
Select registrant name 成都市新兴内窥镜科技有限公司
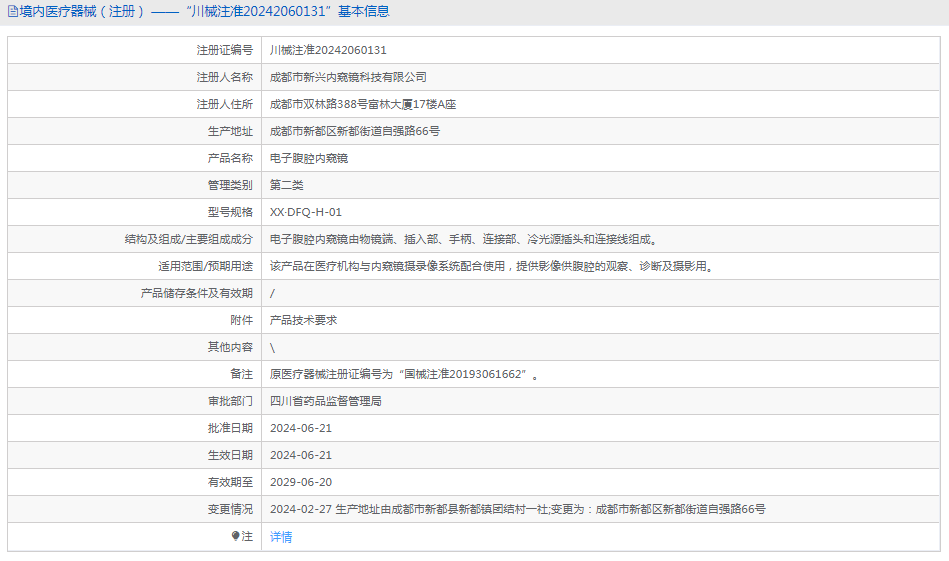(x=348, y=77)
